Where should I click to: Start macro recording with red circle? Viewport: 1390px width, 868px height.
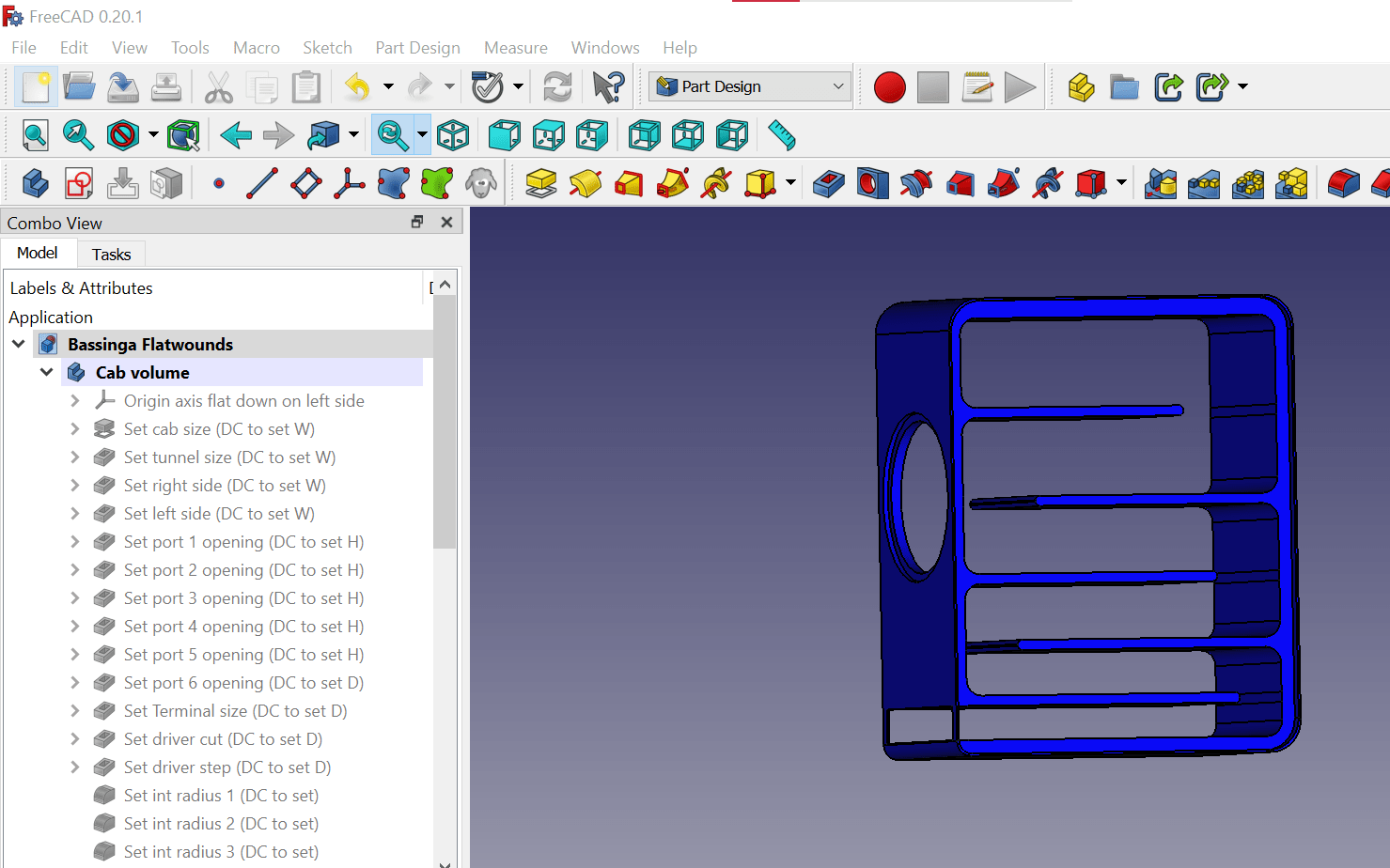889,87
